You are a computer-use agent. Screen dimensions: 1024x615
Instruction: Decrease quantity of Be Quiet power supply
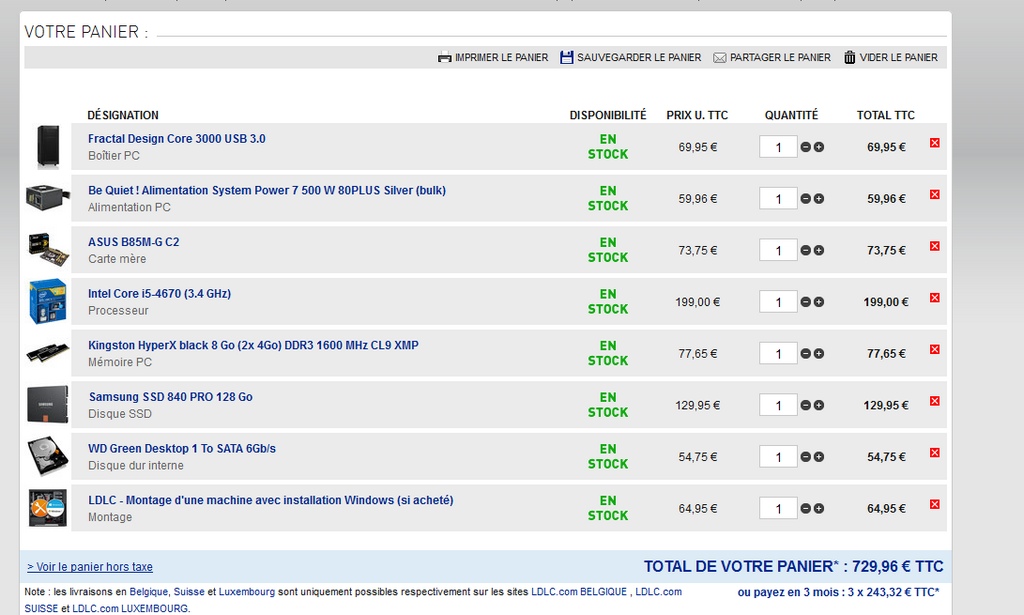(806, 198)
